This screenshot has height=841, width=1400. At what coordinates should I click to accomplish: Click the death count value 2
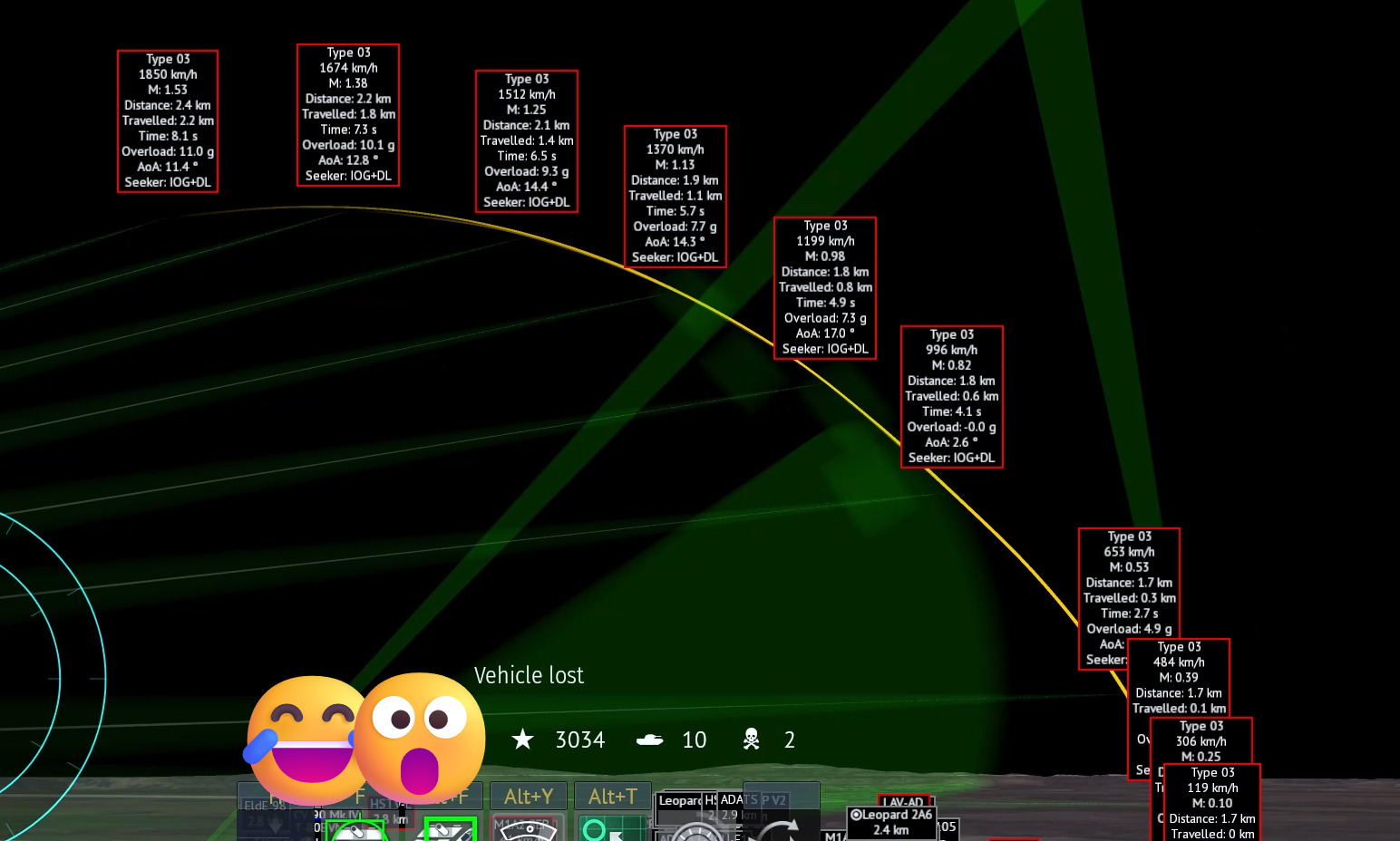pyautogui.click(x=790, y=740)
